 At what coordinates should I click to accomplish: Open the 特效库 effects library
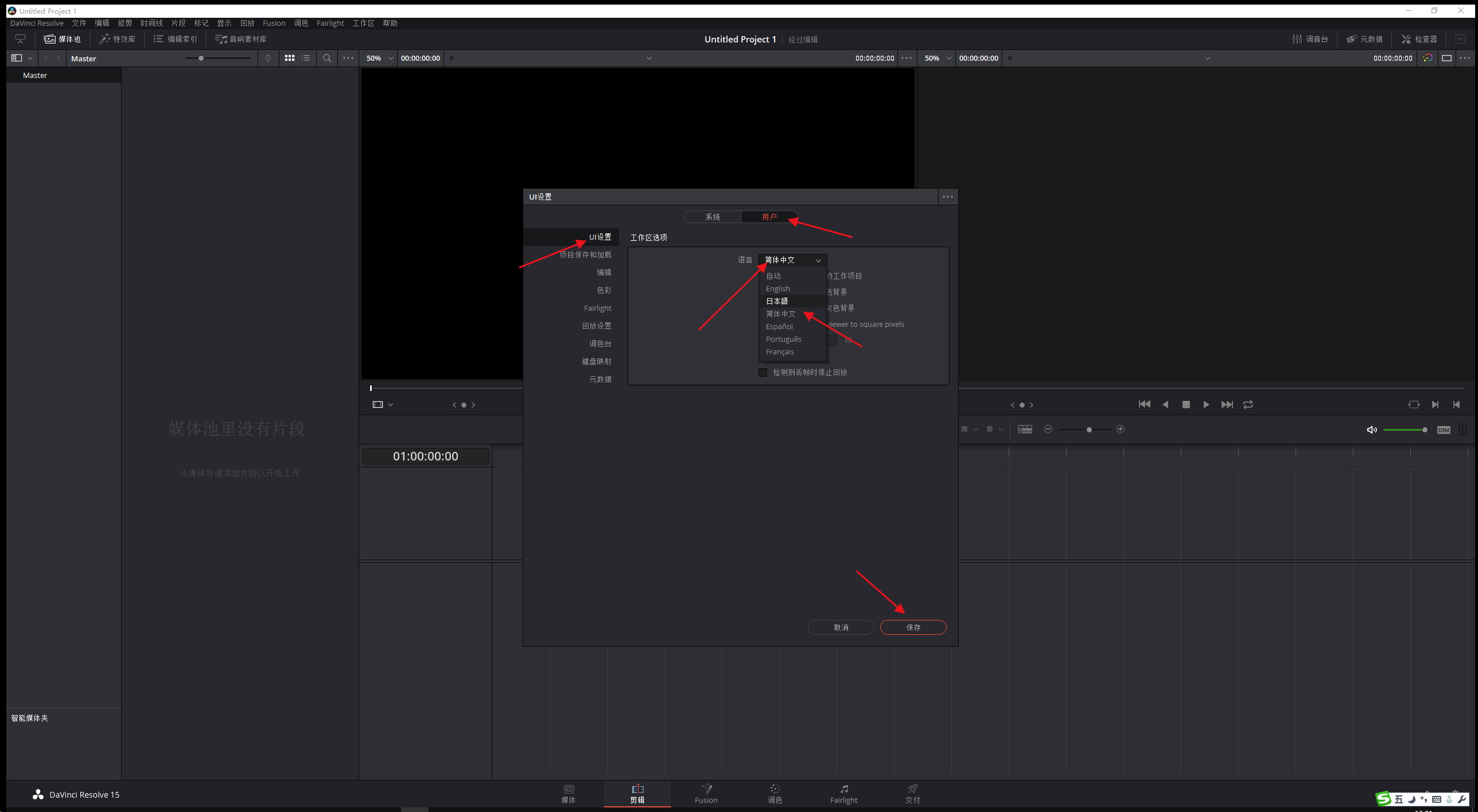coord(117,39)
